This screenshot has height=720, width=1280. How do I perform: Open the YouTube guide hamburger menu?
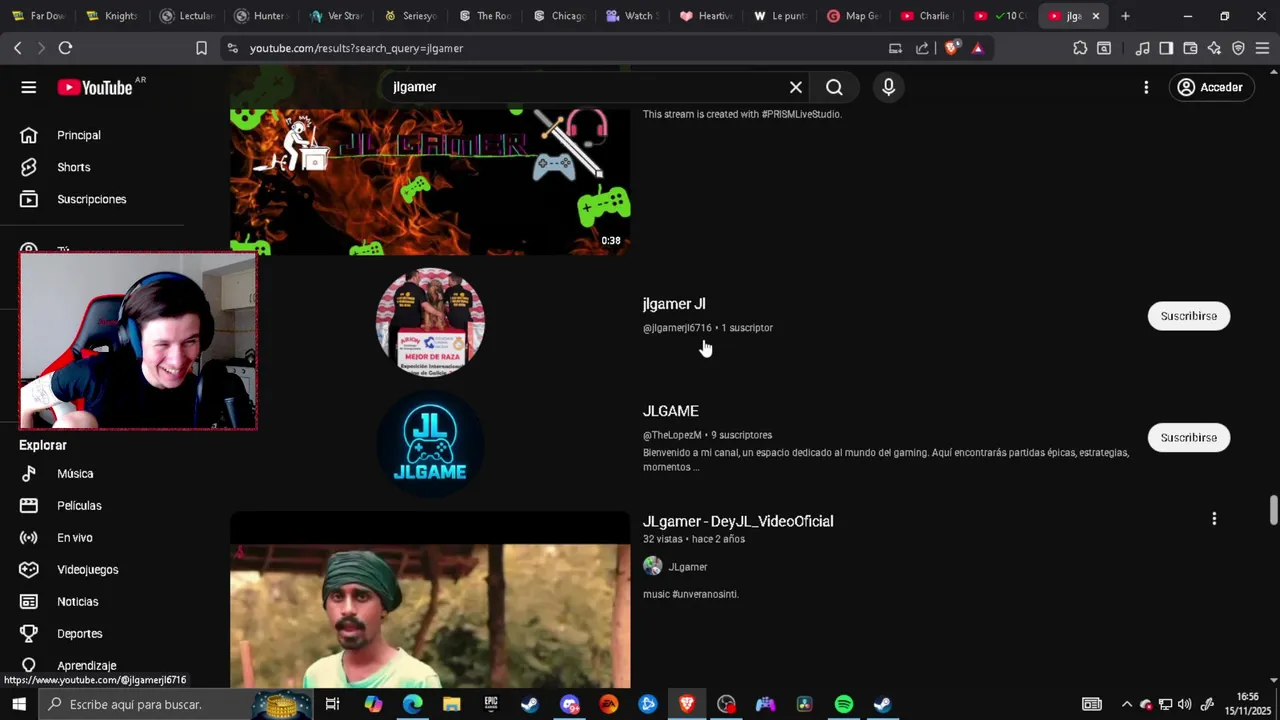29,87
